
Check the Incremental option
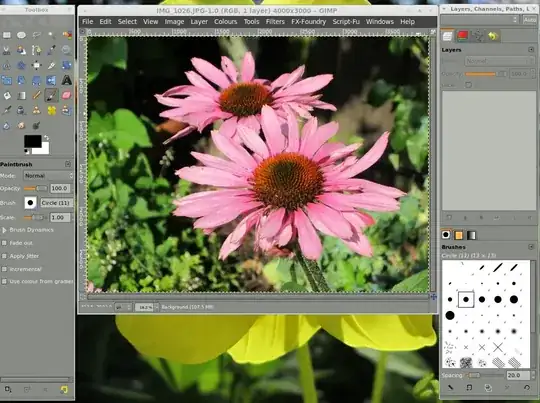[4, 269]
